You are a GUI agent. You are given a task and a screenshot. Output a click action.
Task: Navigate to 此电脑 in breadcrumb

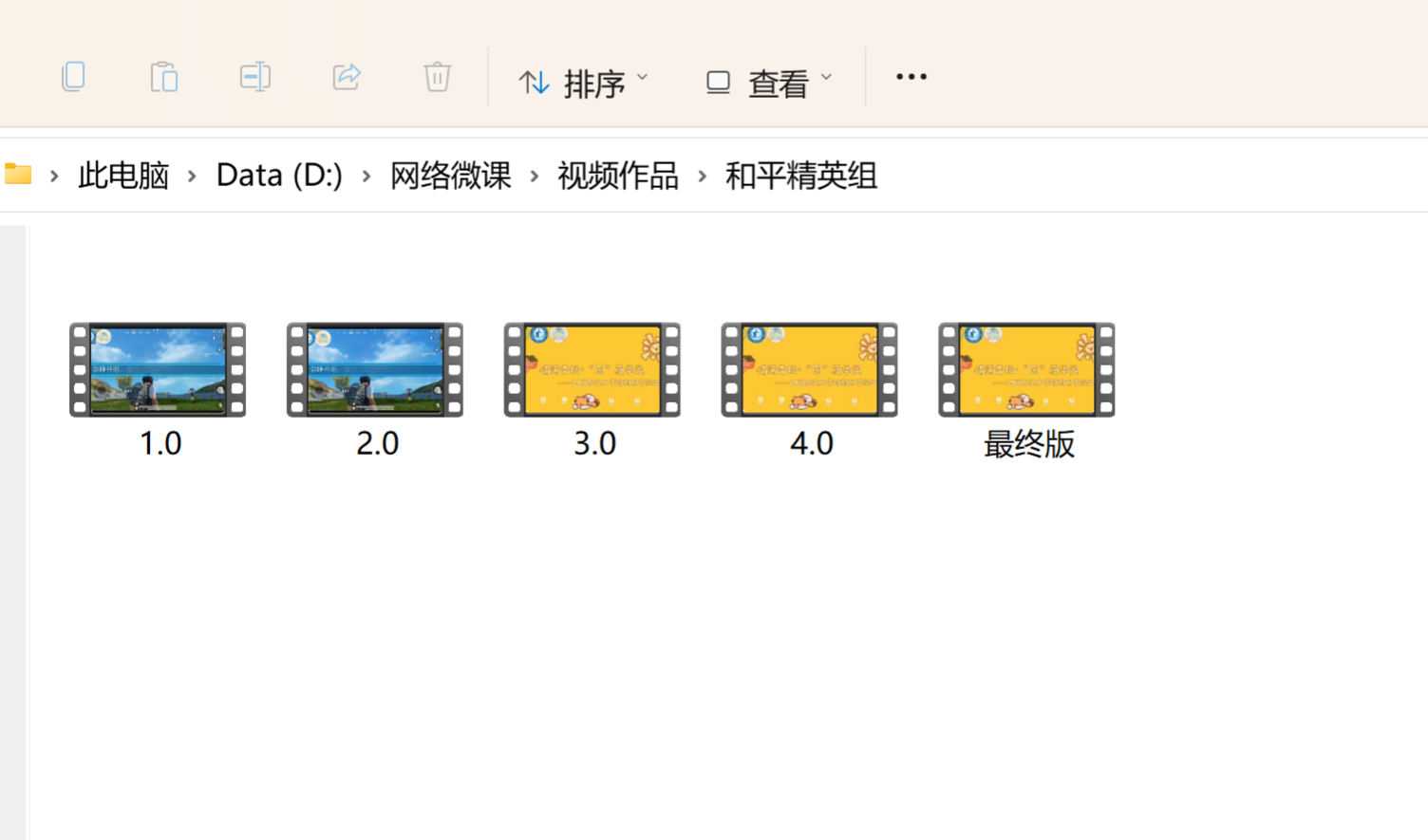coord(123,176)
